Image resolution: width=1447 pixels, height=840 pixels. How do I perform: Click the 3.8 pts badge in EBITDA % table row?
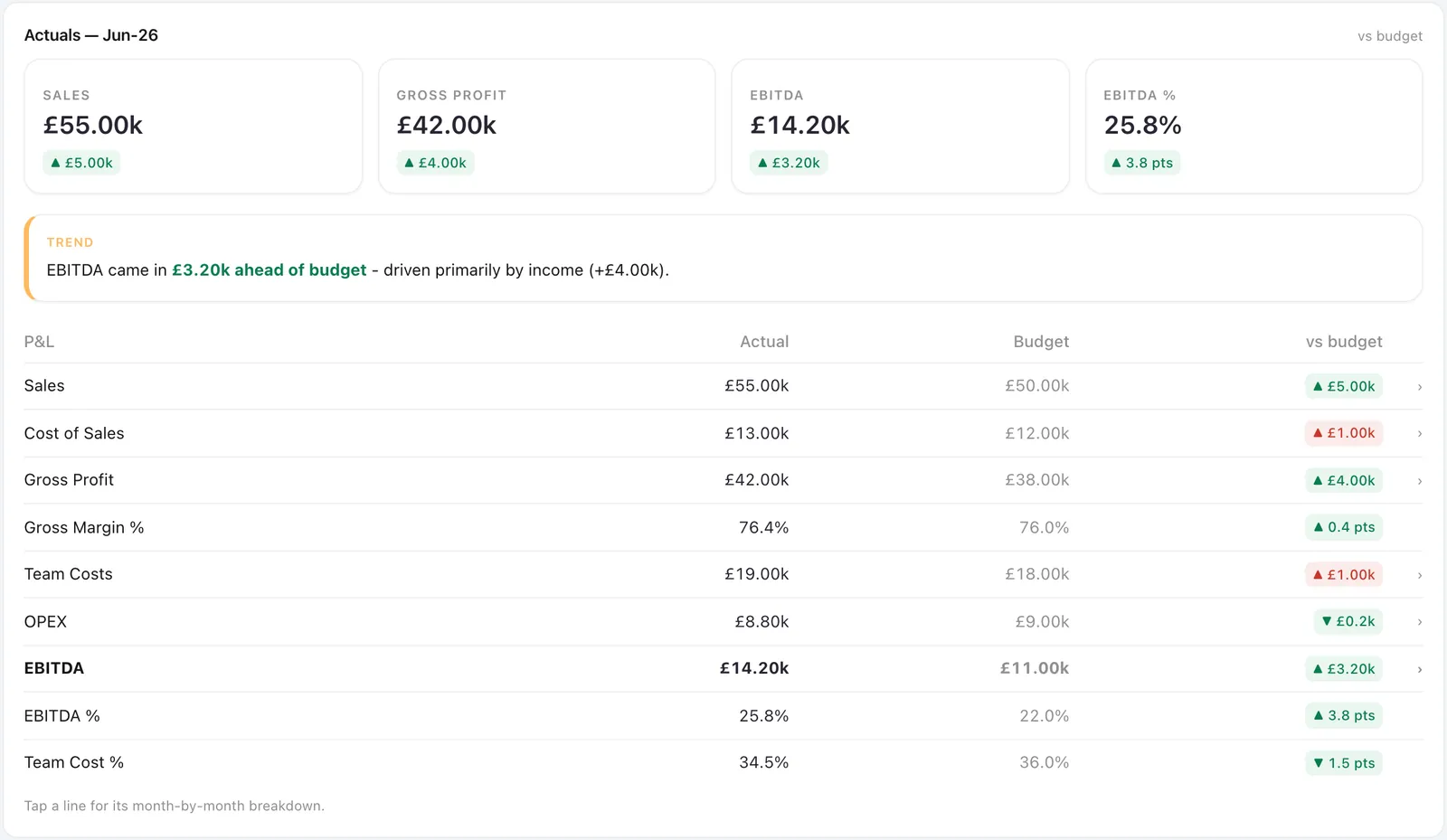1344,715
